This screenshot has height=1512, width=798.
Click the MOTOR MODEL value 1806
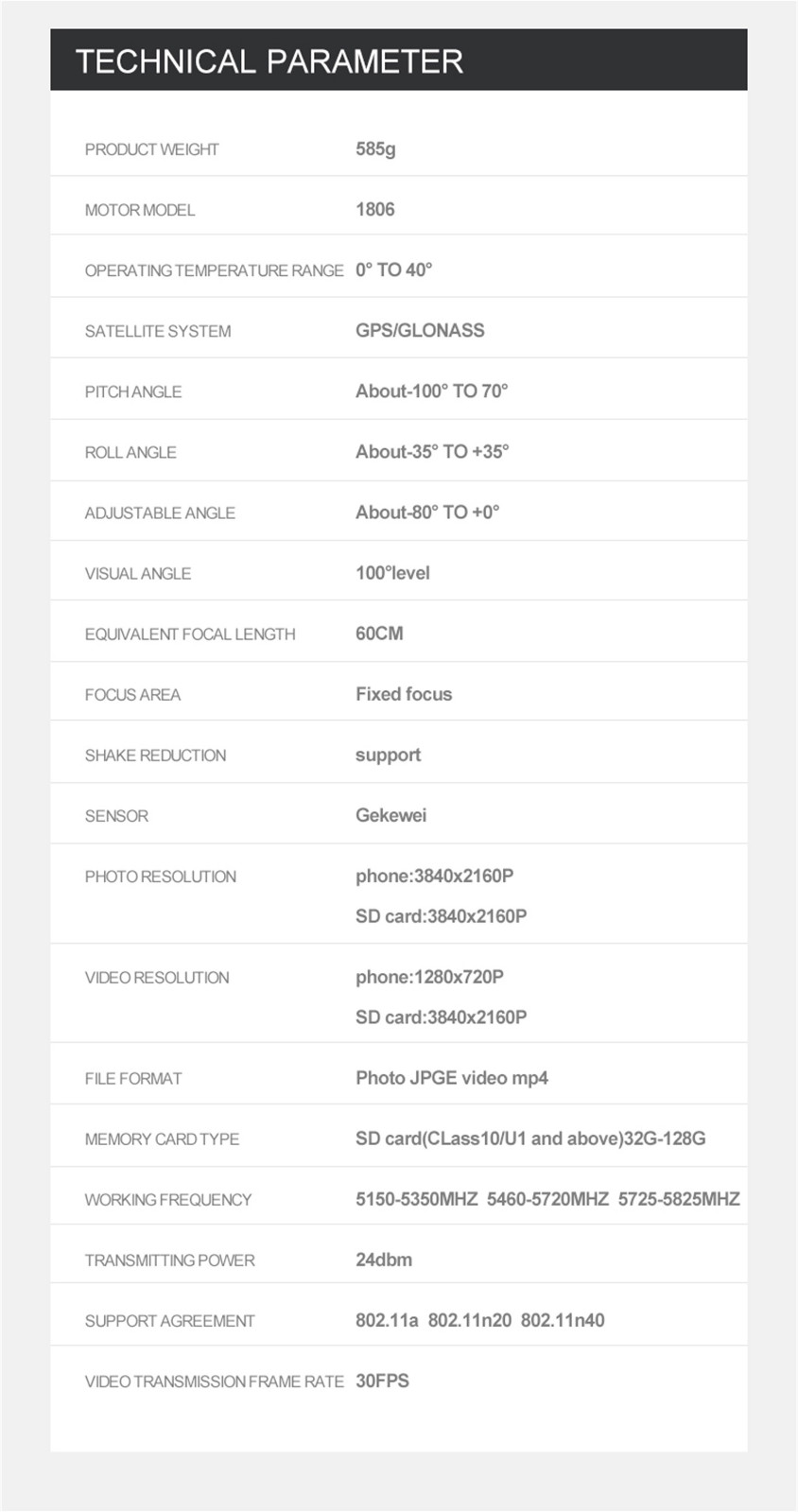375,209
